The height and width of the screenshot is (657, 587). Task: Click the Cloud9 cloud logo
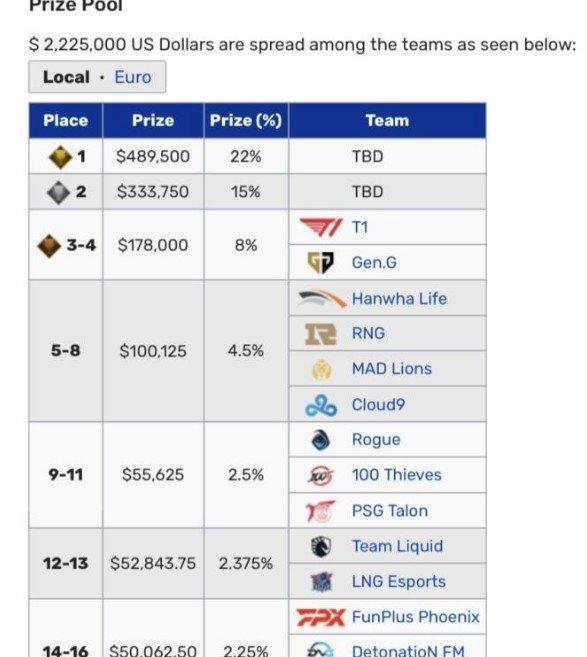321,405
